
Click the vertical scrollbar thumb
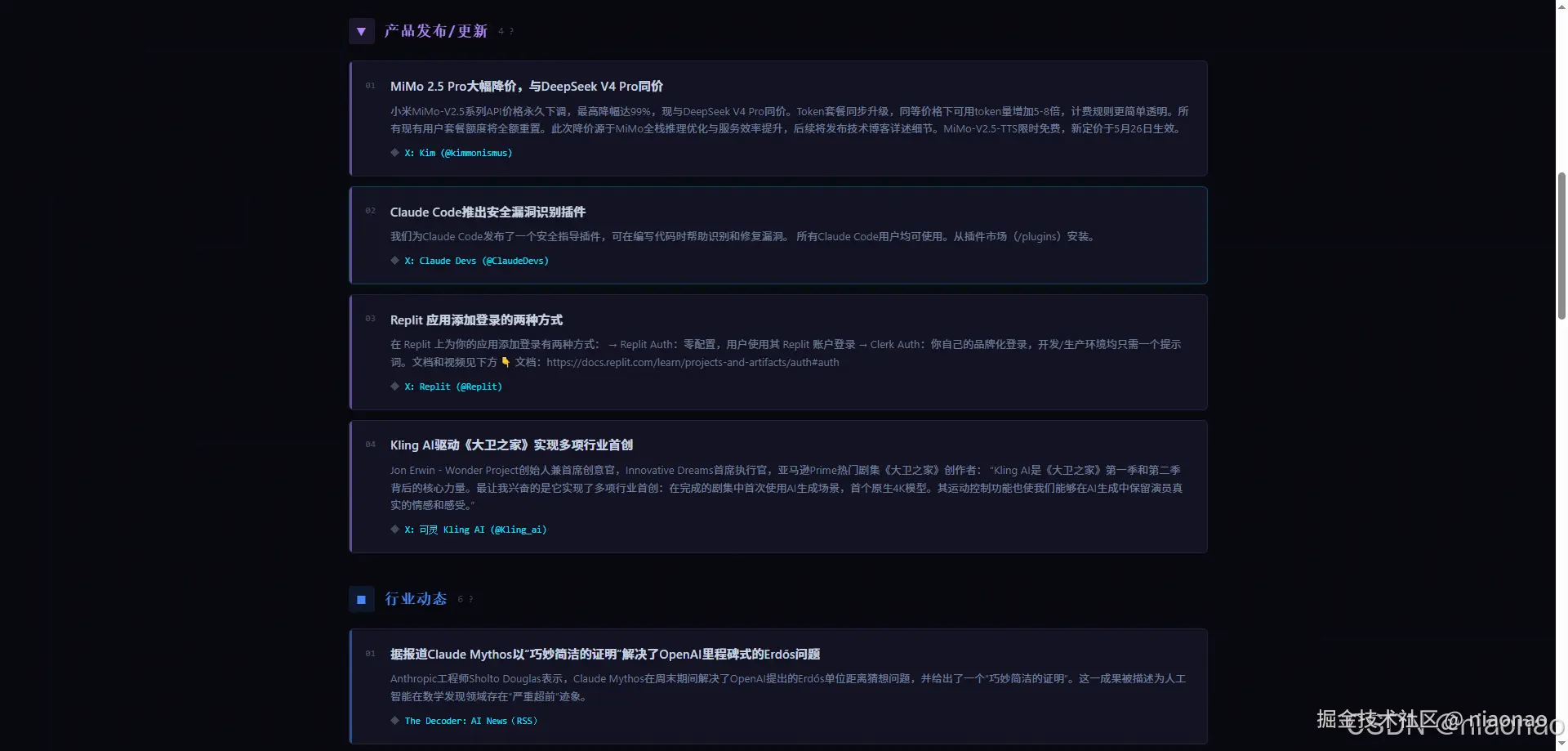[x=1561, y=245]
